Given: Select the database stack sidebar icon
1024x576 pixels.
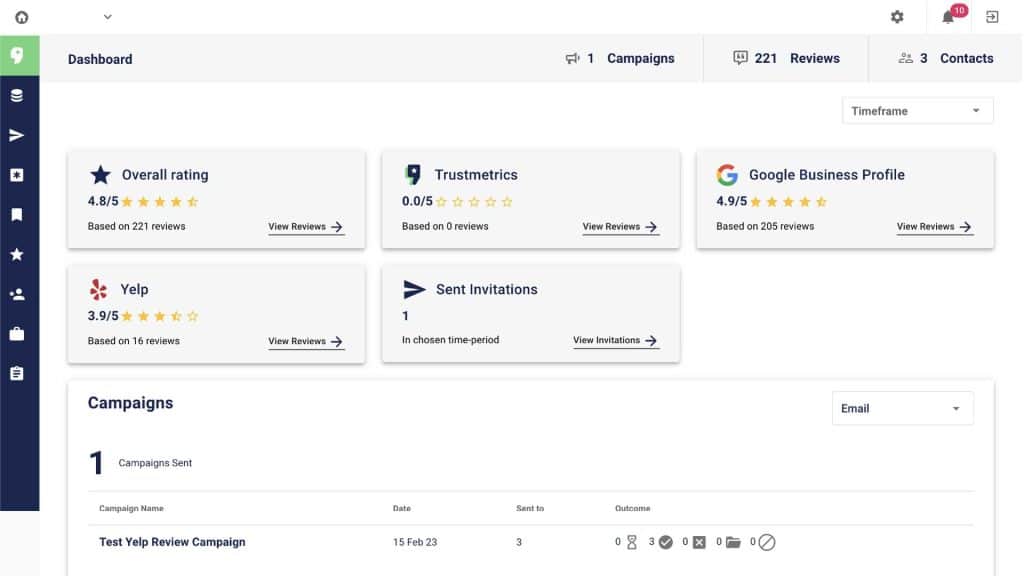Looking at the screenshot, I should (17, 95).
